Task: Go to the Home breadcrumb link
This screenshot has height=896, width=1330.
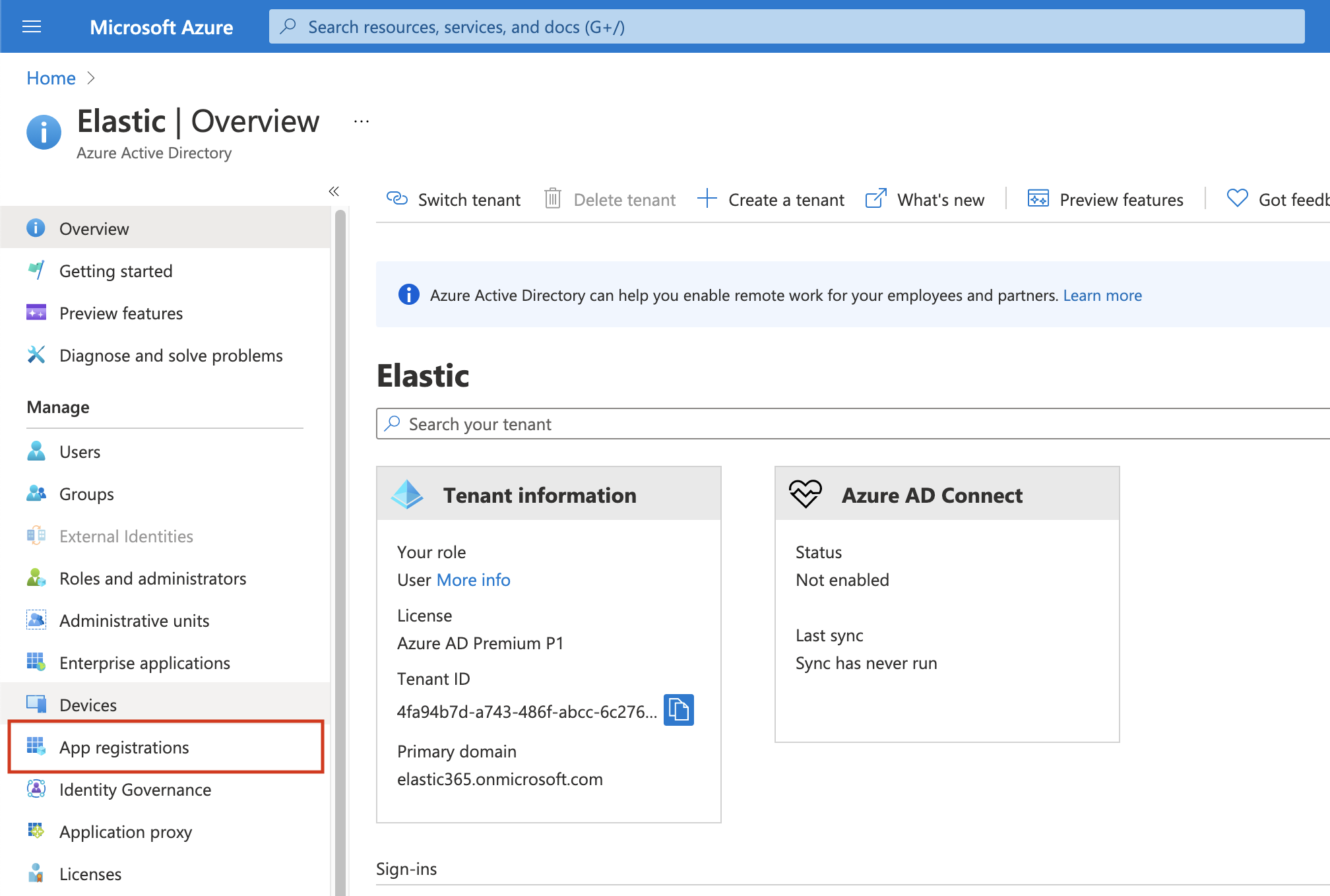Action: [51, 78]
